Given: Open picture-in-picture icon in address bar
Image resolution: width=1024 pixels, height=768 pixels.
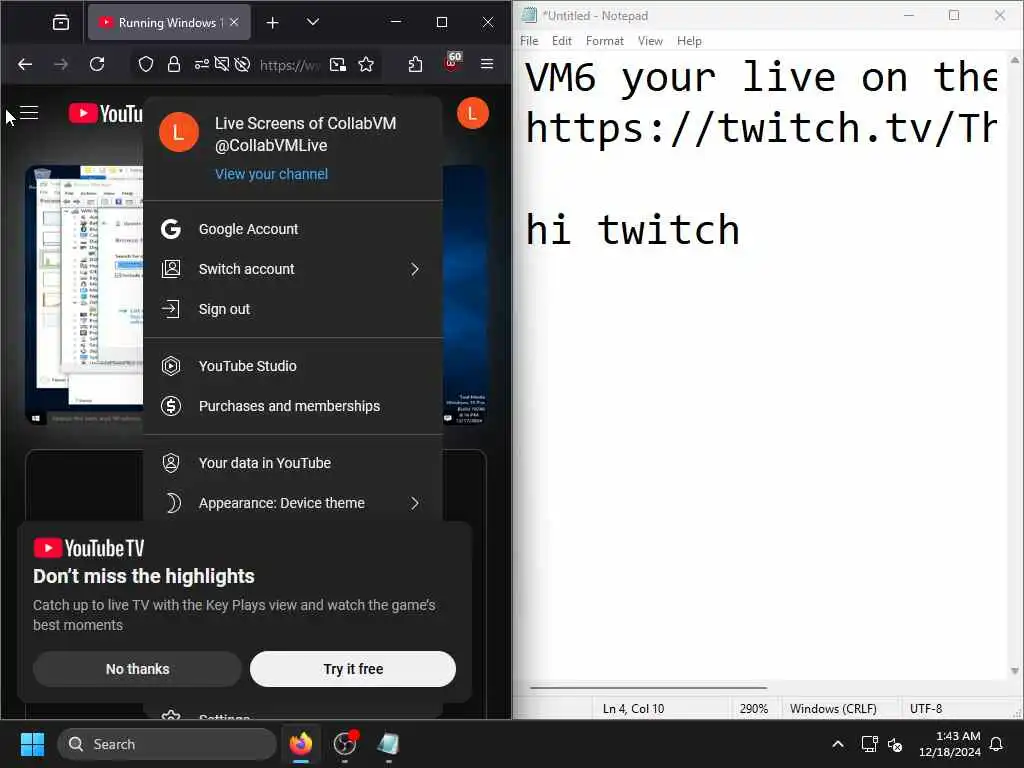Looking at the screenshot, I should click(x=338, y=64).
